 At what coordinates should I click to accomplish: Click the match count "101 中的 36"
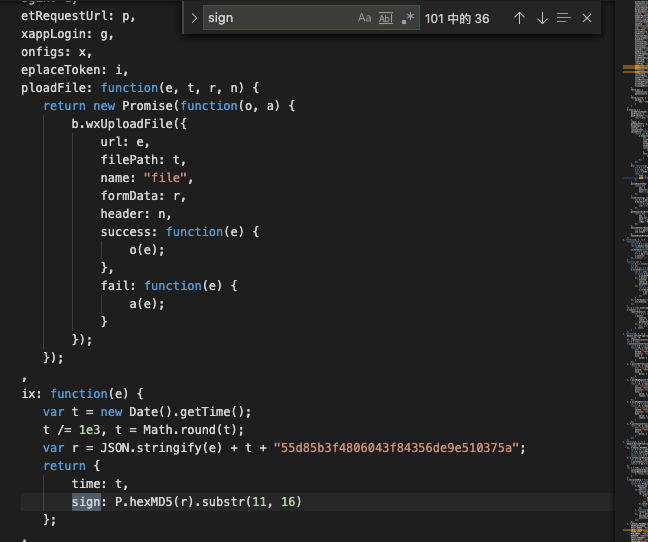point(457,19)
